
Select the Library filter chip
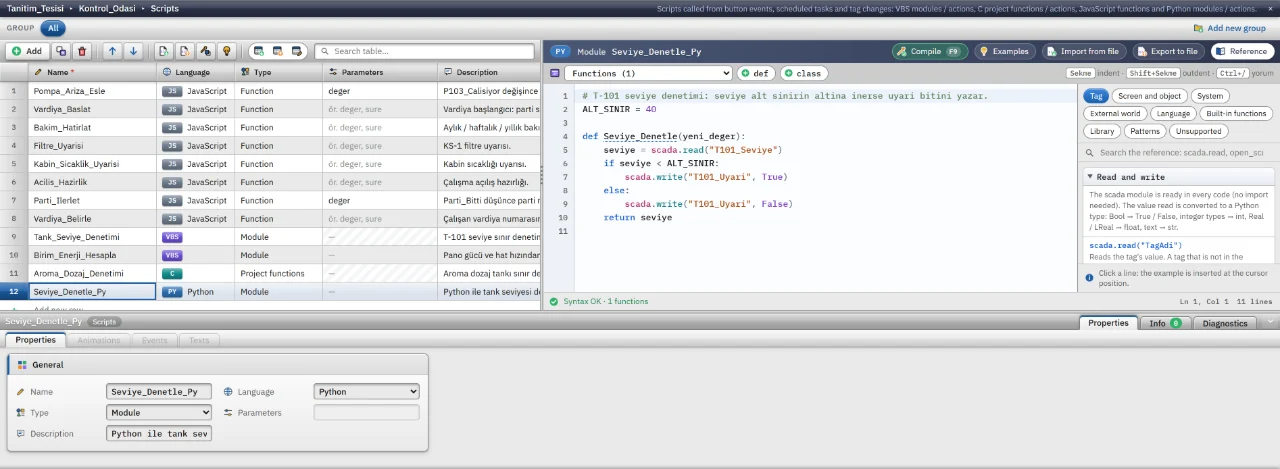pos(1102,131)
